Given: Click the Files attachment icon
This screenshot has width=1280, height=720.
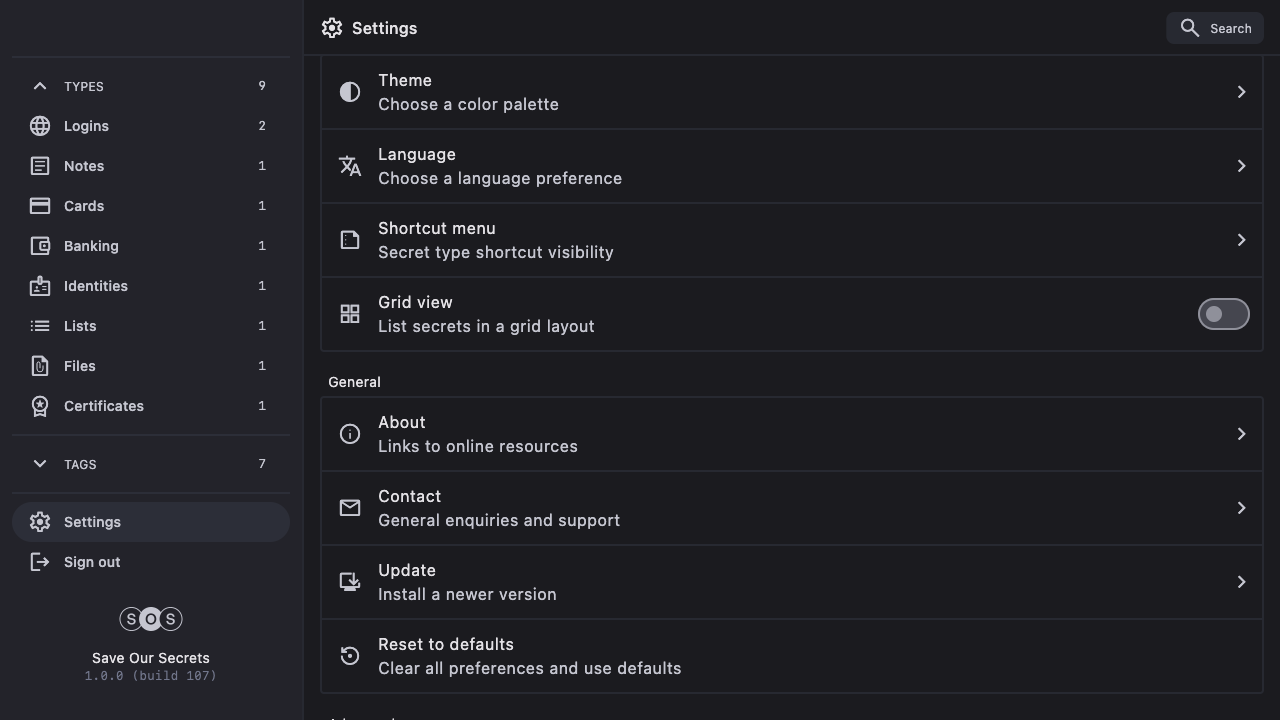Looking at the screenshot, I should (40, 366).
